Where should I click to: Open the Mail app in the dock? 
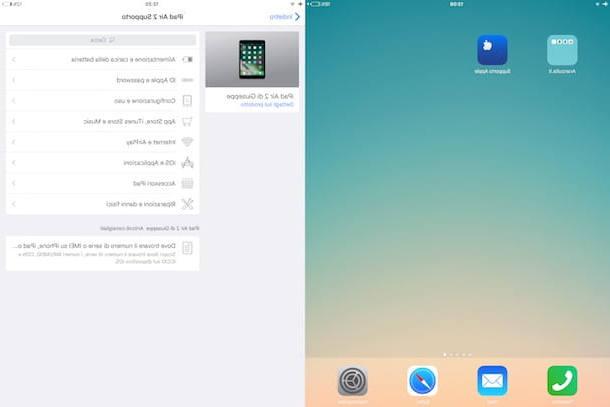tap(492, 381)
